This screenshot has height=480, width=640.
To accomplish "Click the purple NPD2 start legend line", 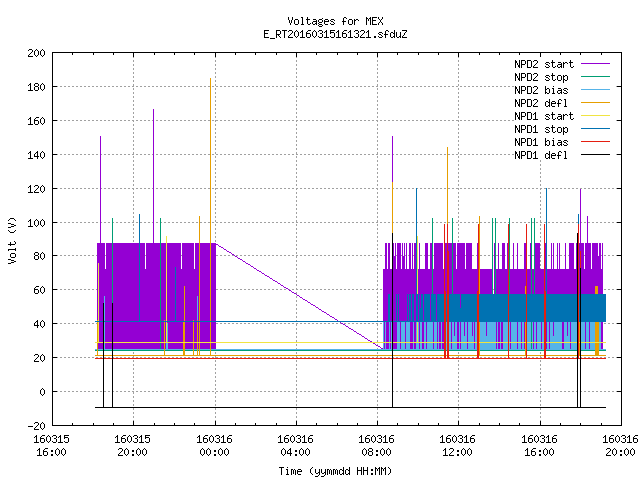I will pos(595,64).
